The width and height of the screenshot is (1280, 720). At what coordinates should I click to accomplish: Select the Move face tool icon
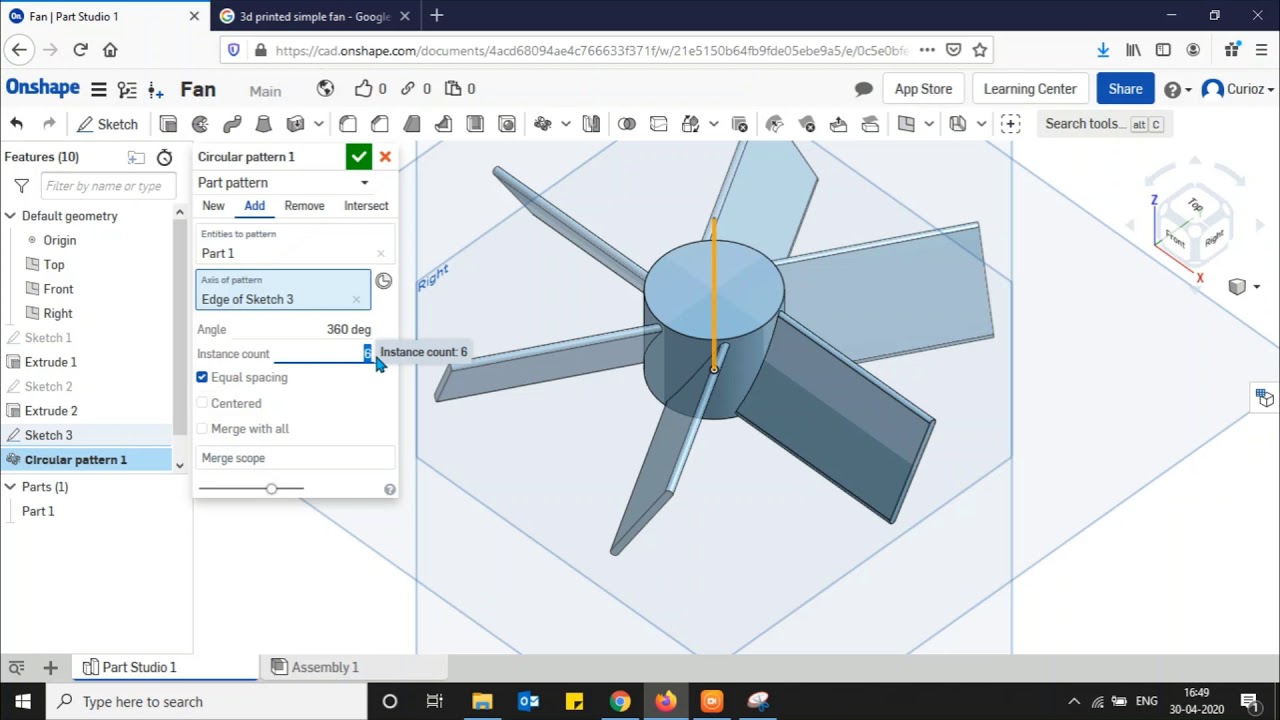[838, 124]
